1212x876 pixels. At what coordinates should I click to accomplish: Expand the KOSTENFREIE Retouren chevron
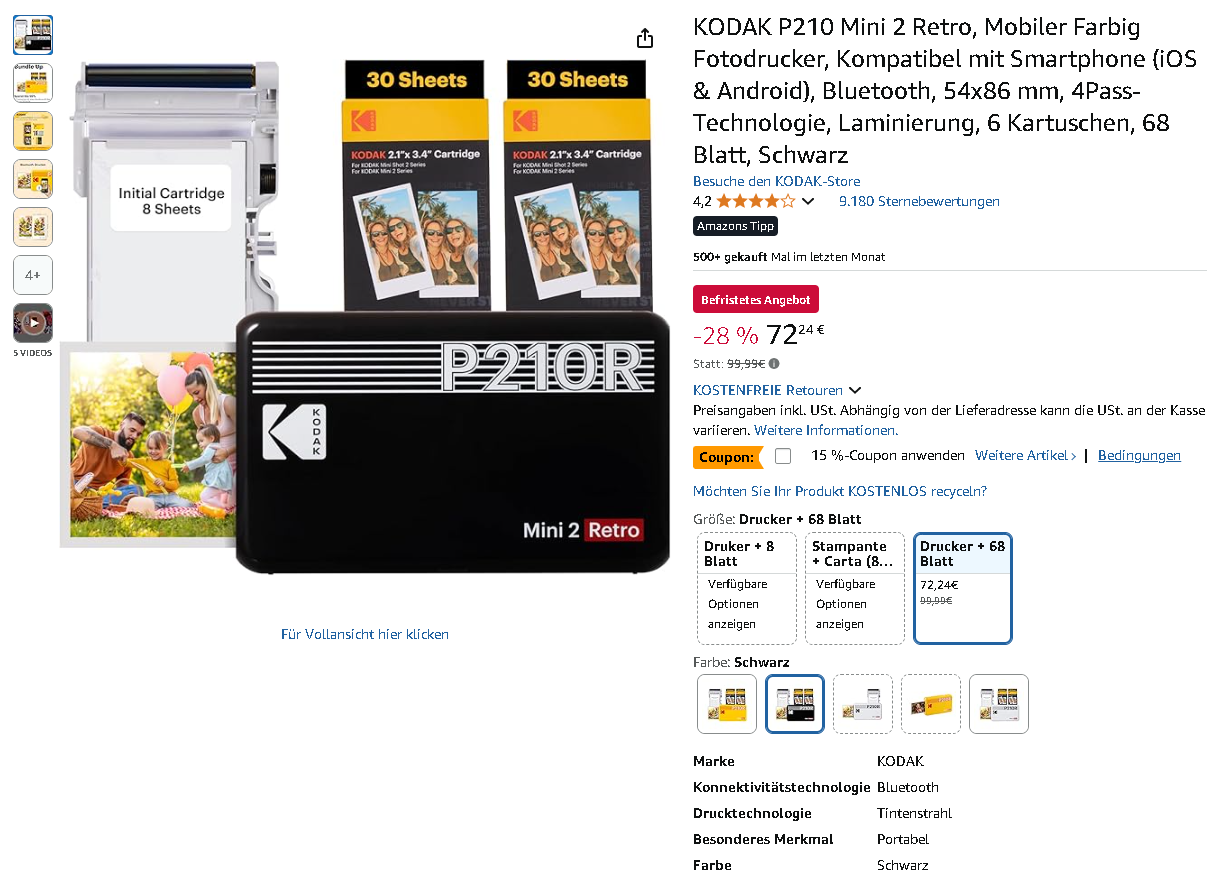(855, 390)
